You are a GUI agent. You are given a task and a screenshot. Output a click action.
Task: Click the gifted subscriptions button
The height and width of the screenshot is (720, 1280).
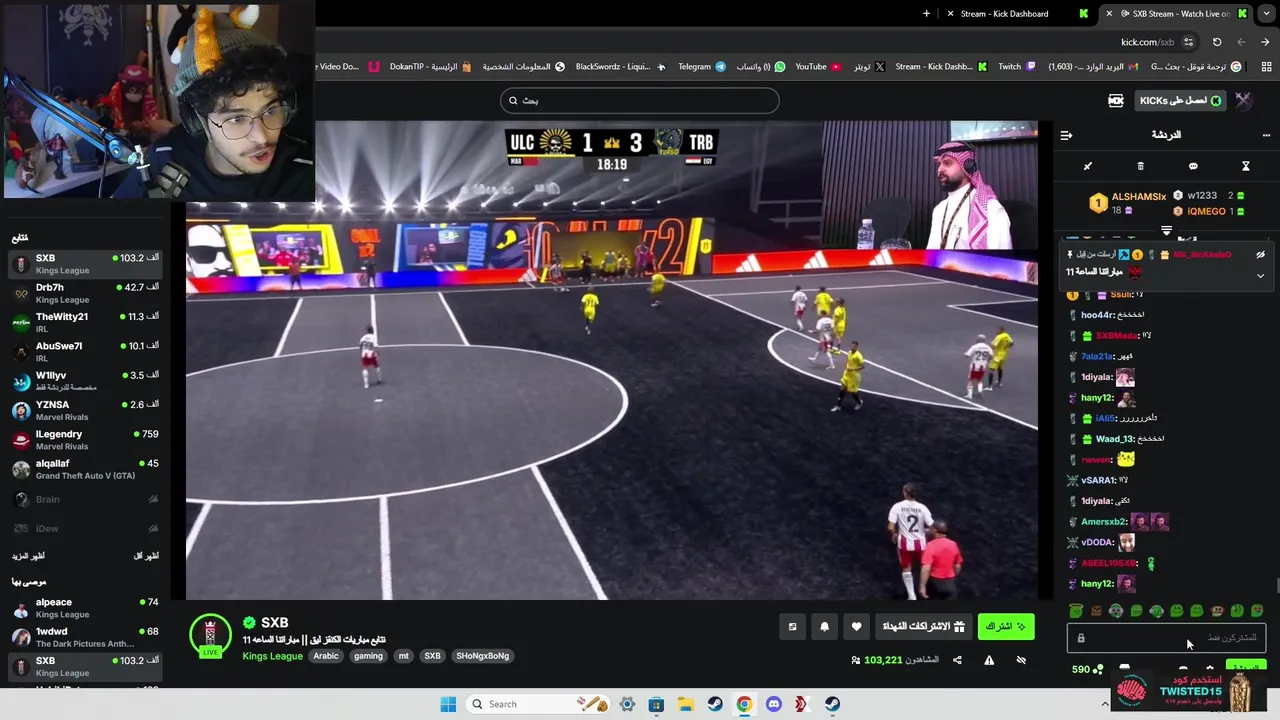(923, 627)
